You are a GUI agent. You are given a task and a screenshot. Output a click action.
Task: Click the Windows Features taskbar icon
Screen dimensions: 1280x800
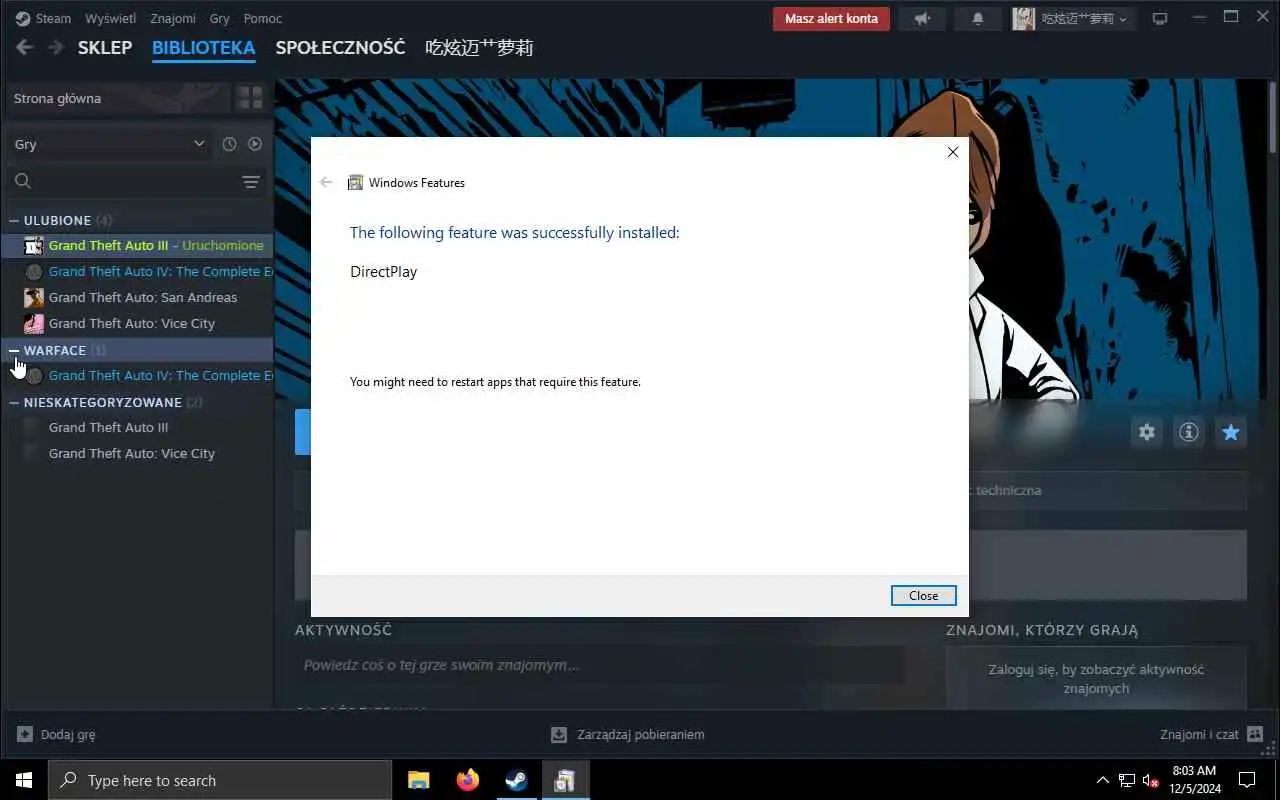pyautogui.click(x=565, y=780)
